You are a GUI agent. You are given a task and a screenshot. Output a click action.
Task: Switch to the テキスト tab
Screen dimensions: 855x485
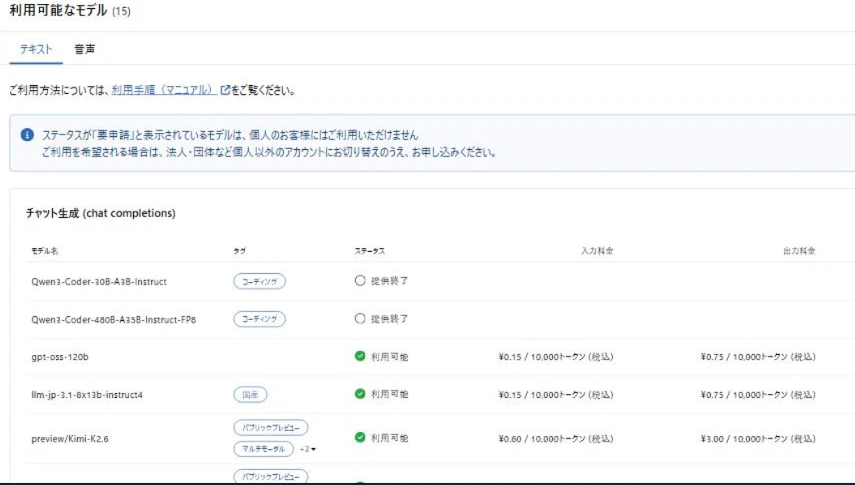[36, 49]
